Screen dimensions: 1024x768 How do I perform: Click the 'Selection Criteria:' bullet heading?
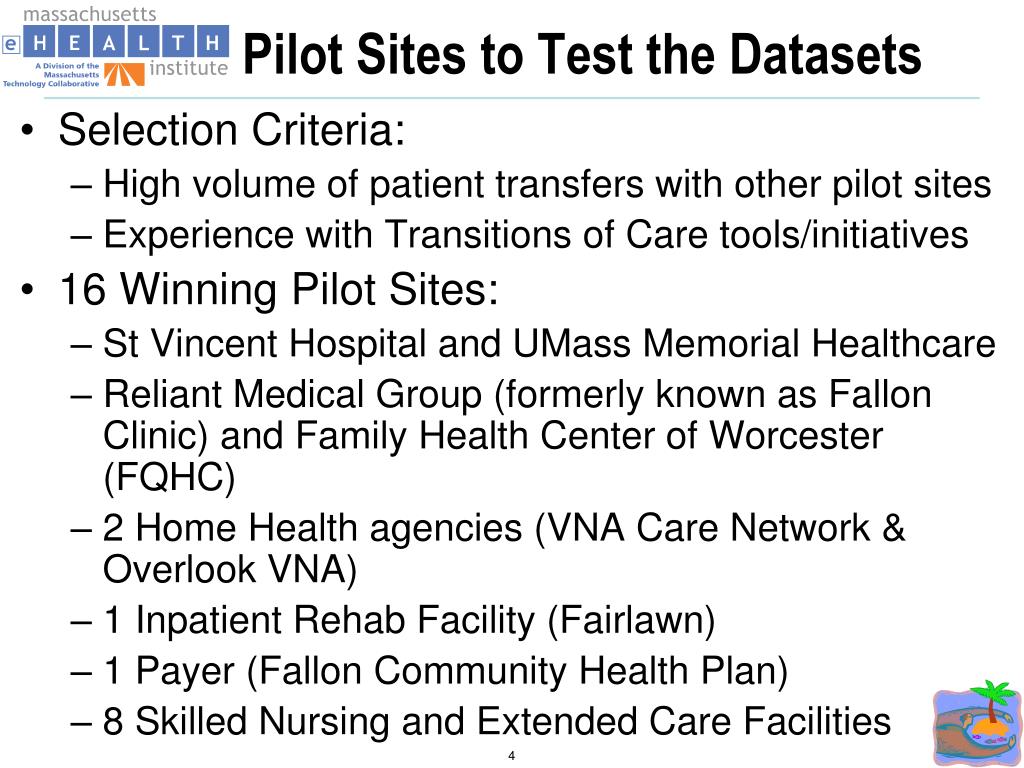click(232, 129)
